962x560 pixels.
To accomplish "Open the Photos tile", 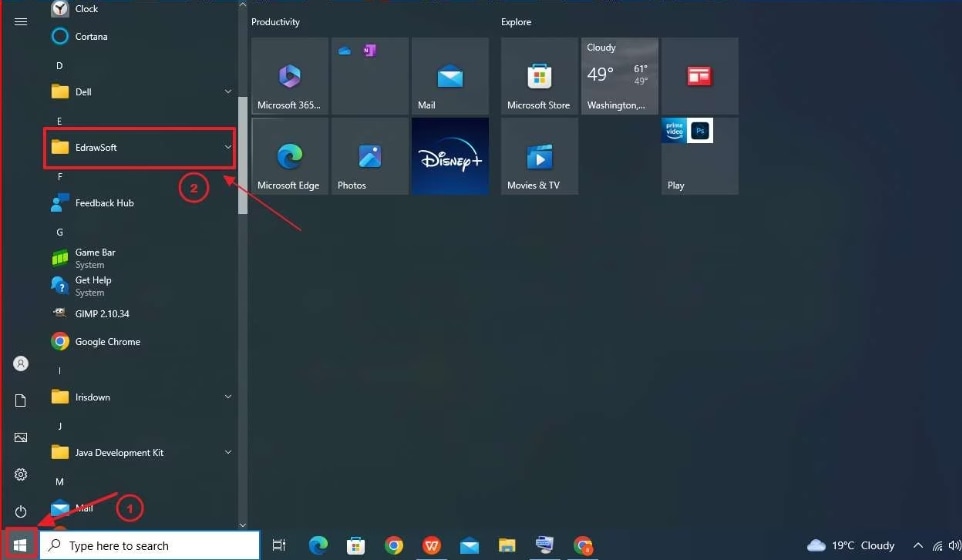I will [x=370, y=156].
